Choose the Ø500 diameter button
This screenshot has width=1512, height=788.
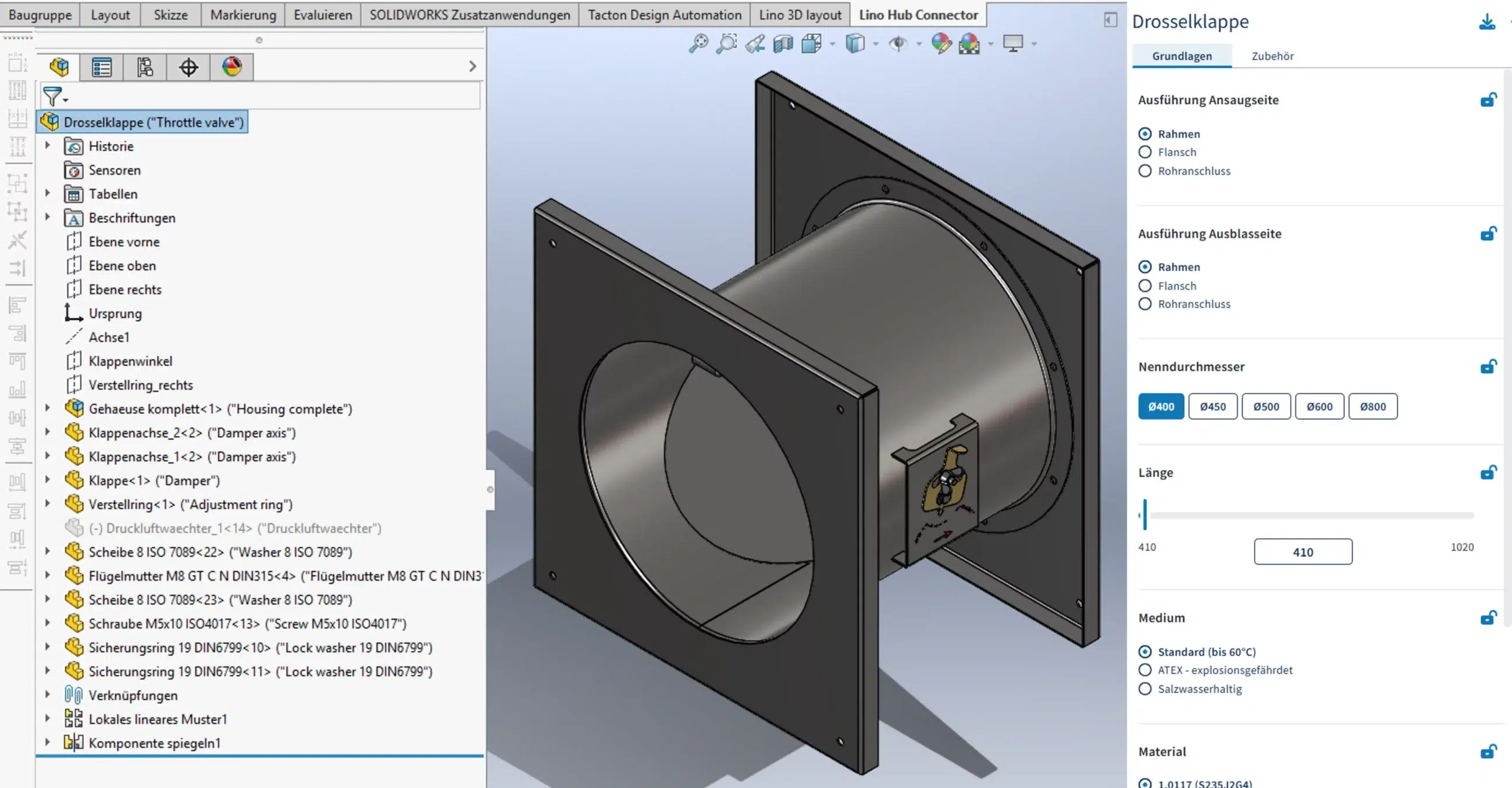[1266, 407]
